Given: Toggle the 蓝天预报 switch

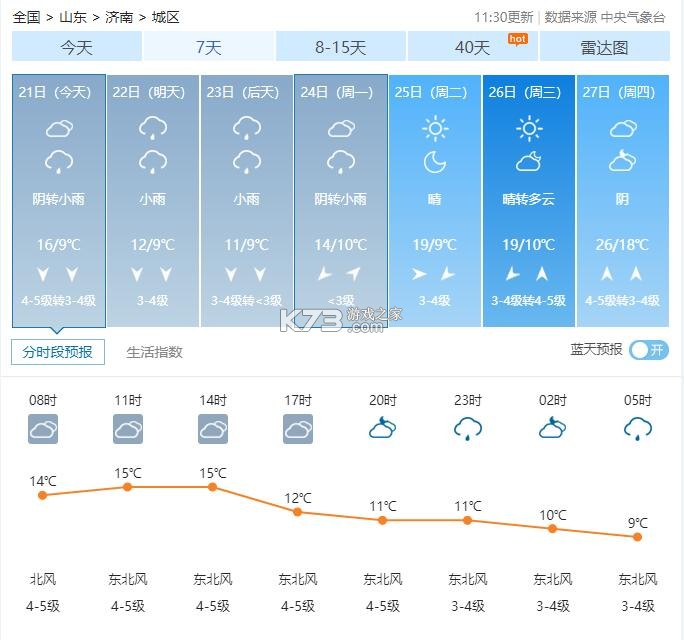Looking at the screenshot, I should [649, 350].
